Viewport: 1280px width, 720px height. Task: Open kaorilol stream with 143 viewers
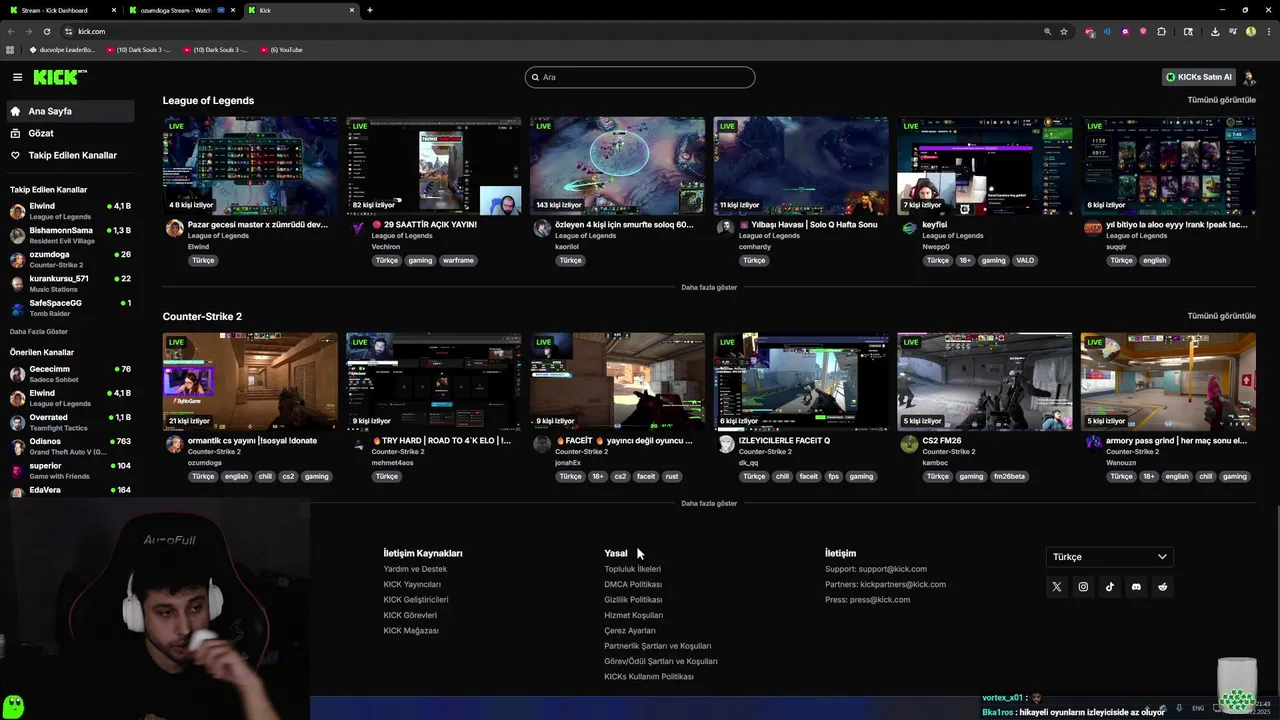coord(617,166)
